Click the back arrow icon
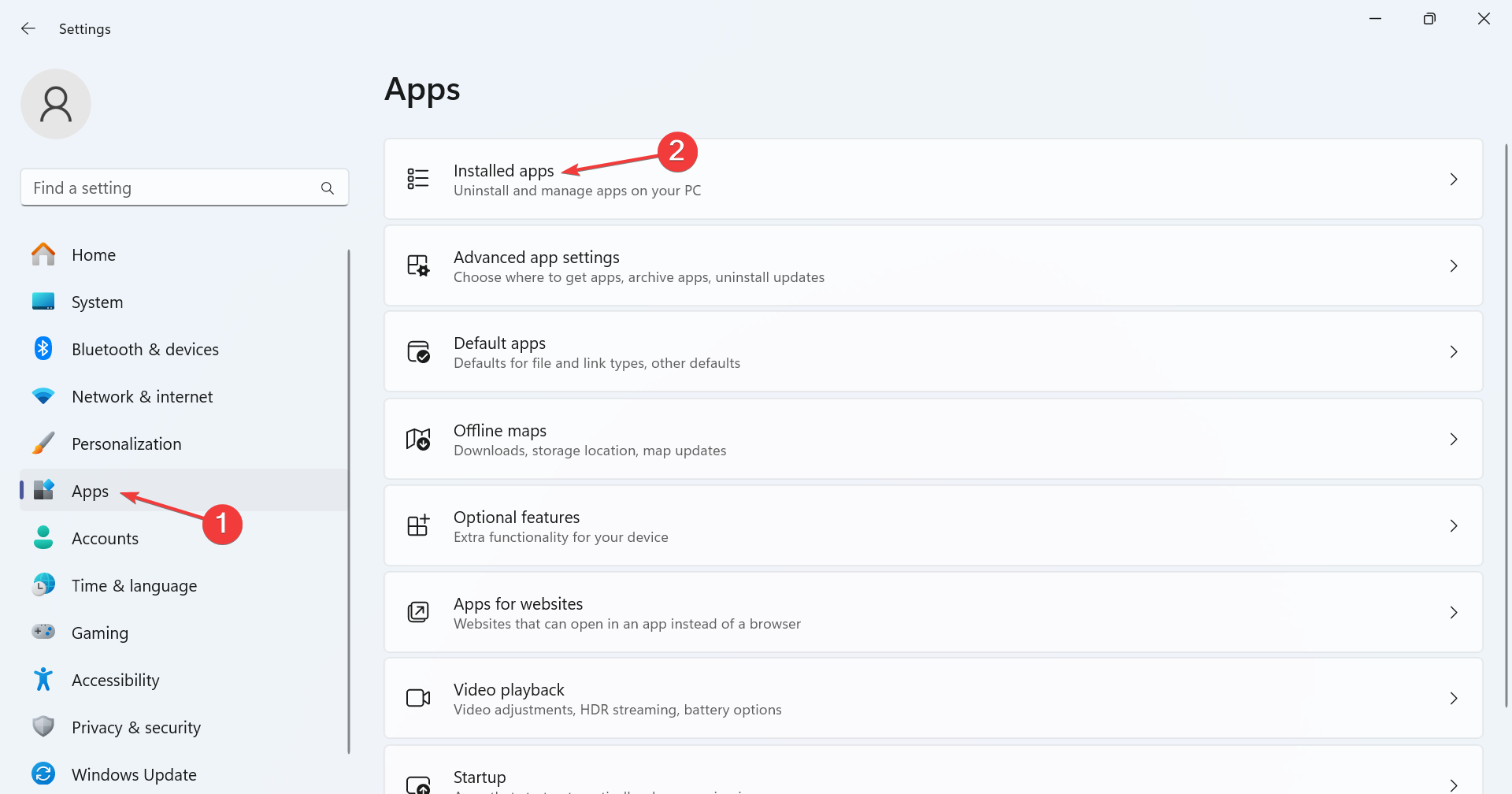This screenshot has width=1512, height=794. tap(28, 29)
